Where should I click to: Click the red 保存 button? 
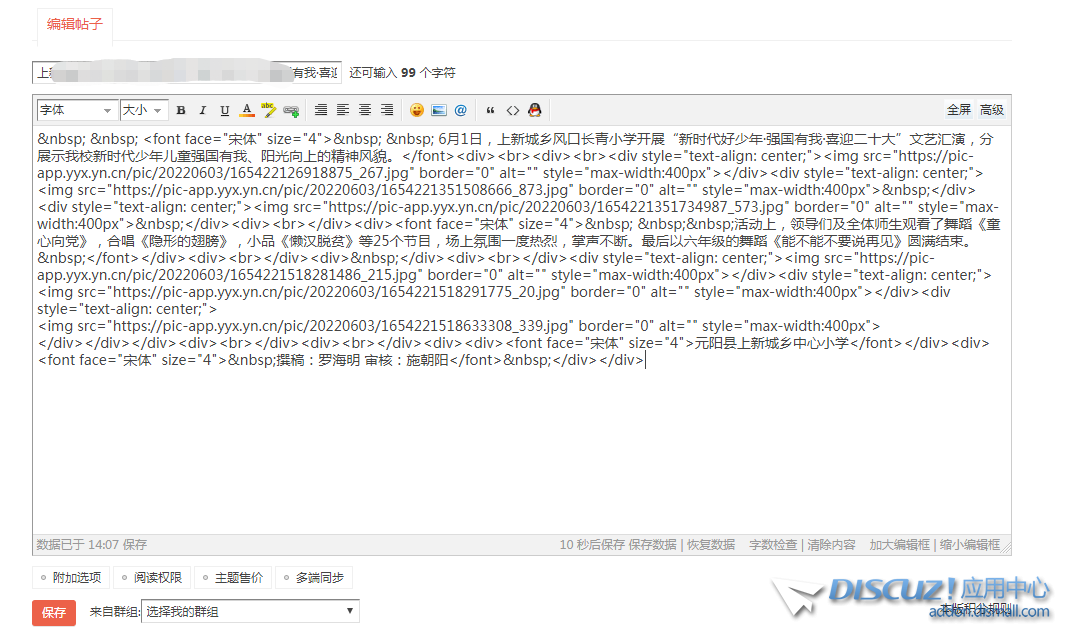click(x=54, y=612)
